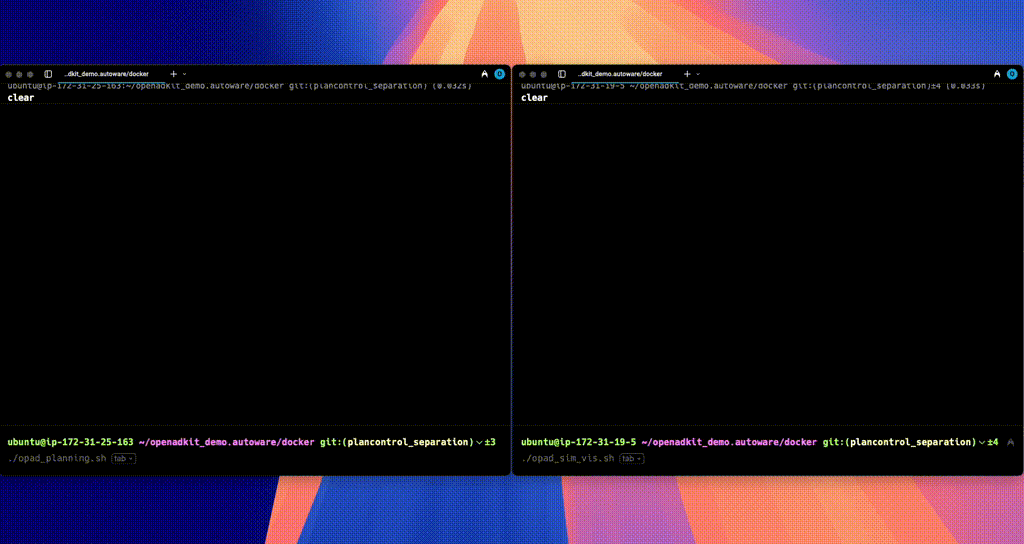
Task: Open the account avatar in left terminal
Action: [x=500, y=74]
